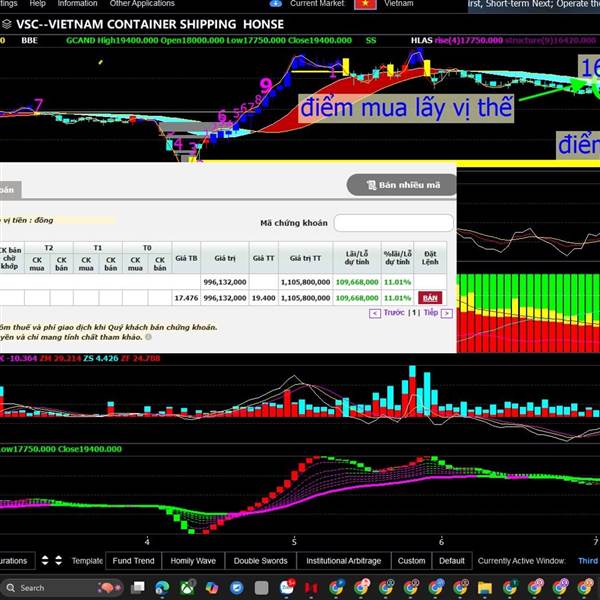Click the 'Bán nhiều mã' button
Image resolution: width=600 pixels, height=600 pixels.
(x=401, y=185)
